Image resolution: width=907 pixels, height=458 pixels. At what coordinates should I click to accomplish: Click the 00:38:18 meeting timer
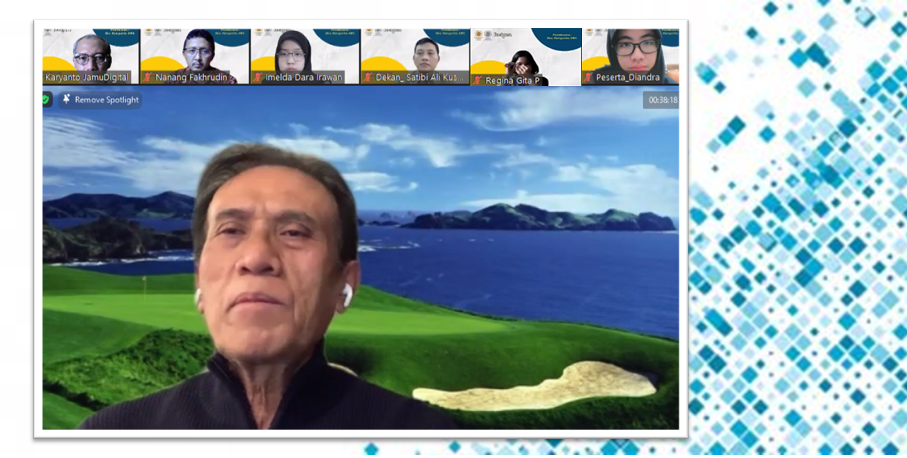click(x=662, y=100)
